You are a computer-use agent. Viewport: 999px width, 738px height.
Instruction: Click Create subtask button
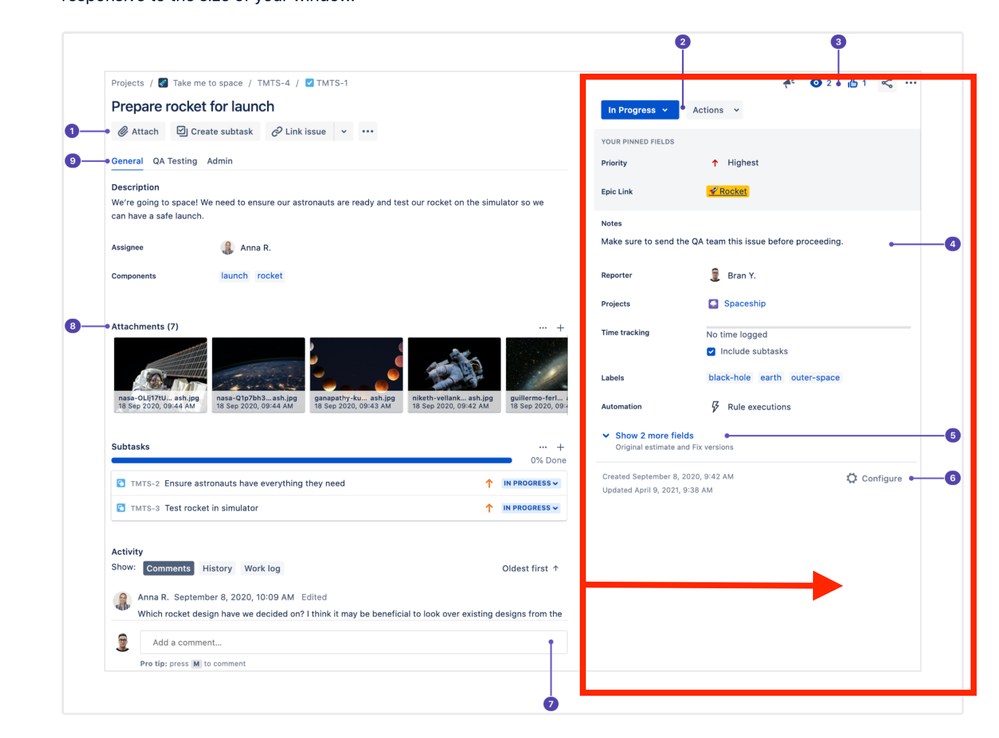tap(215, 131)
